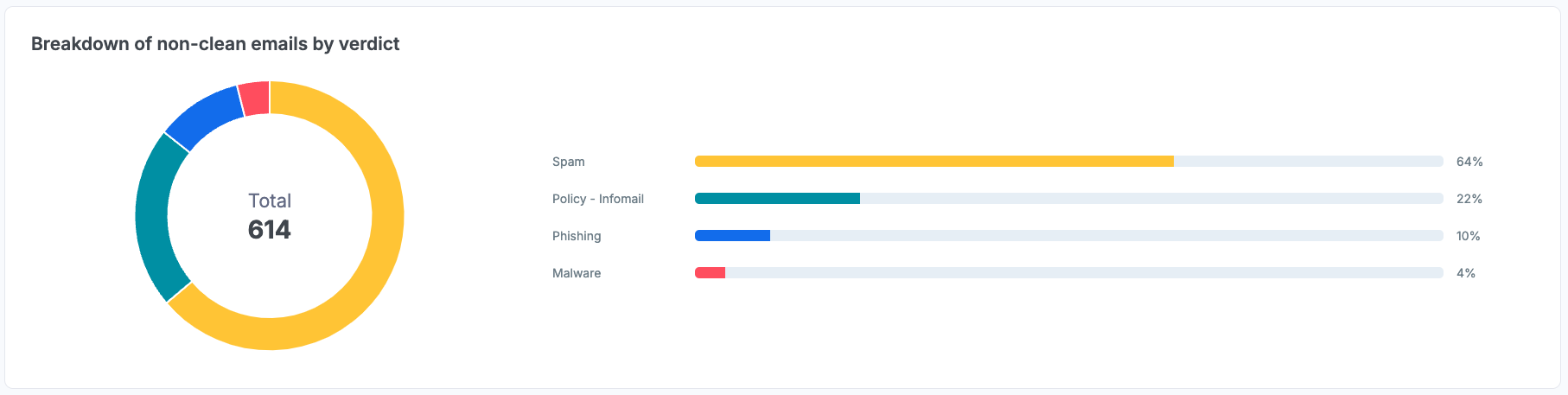The image size is (1568, 395).
Task: Click the yellow Spam donut segment
Action: click(380, 259)
